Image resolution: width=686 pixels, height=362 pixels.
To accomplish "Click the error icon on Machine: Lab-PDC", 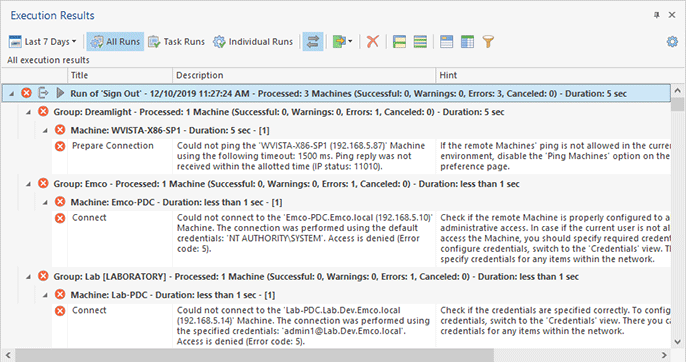I will point(60,295).
